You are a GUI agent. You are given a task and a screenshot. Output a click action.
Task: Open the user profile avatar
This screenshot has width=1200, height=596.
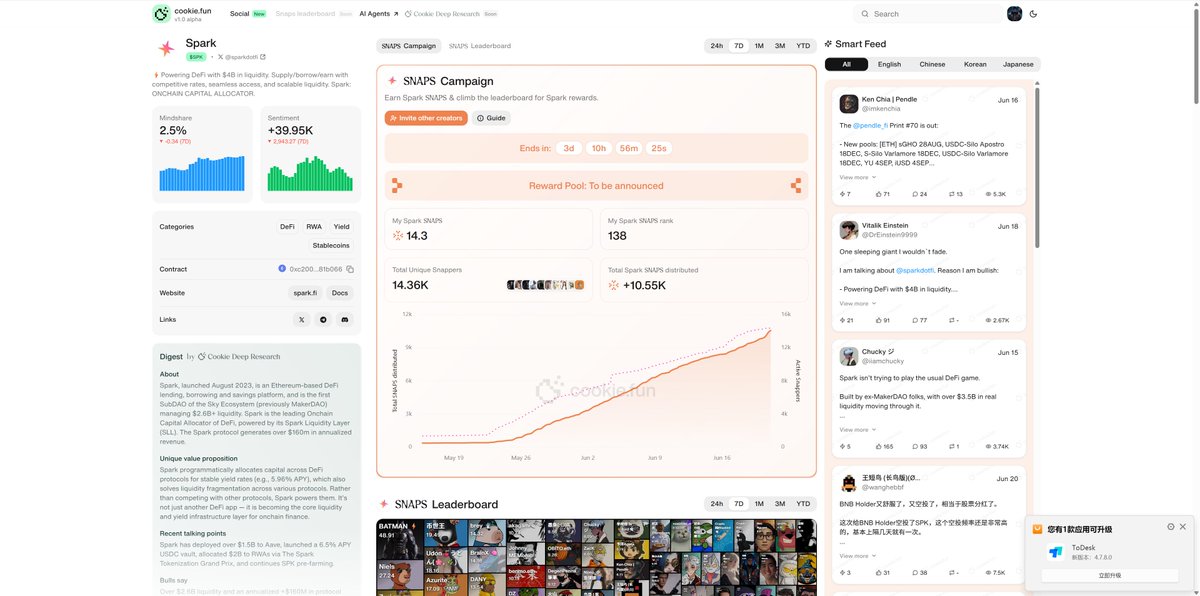click(1014, 14)
